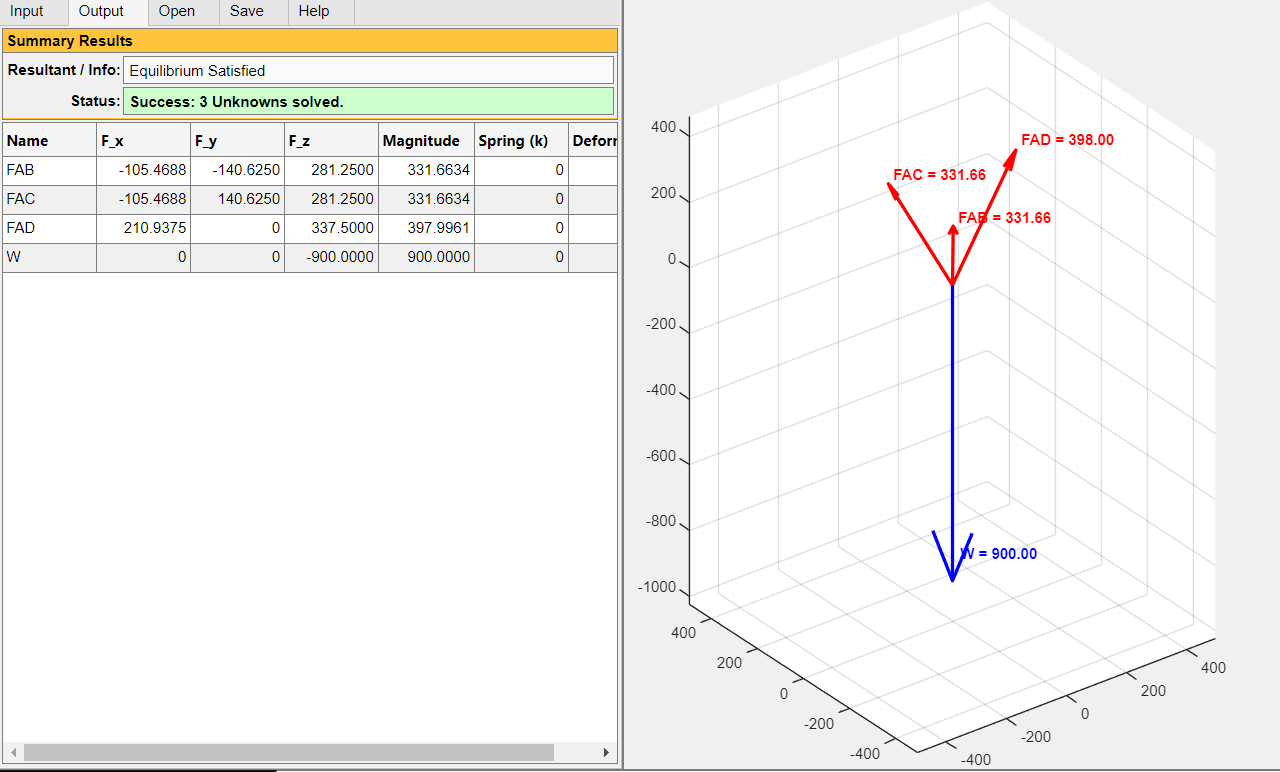The width and height of the screenshot is (1280, 772).
Task: Click W F_z value -900.0000
Action: (331, 257)
